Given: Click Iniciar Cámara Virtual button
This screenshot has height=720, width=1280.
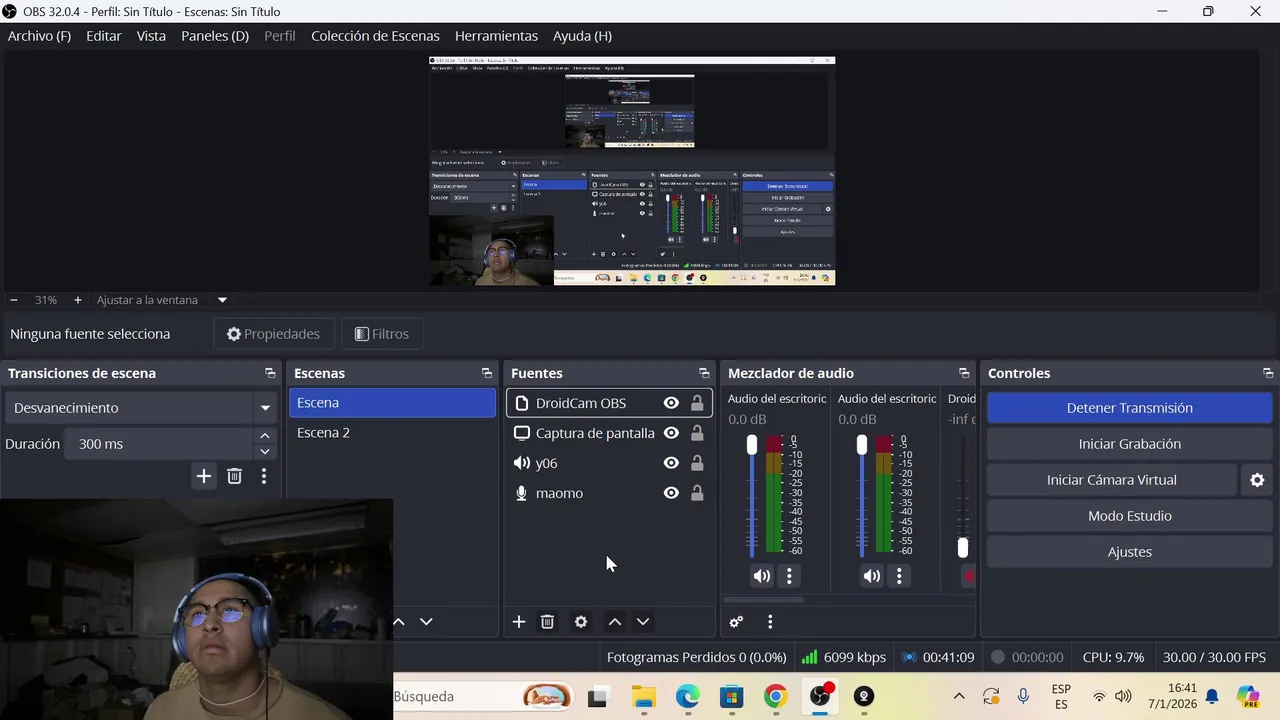Looking at the screenshot, I should 1112,480.
